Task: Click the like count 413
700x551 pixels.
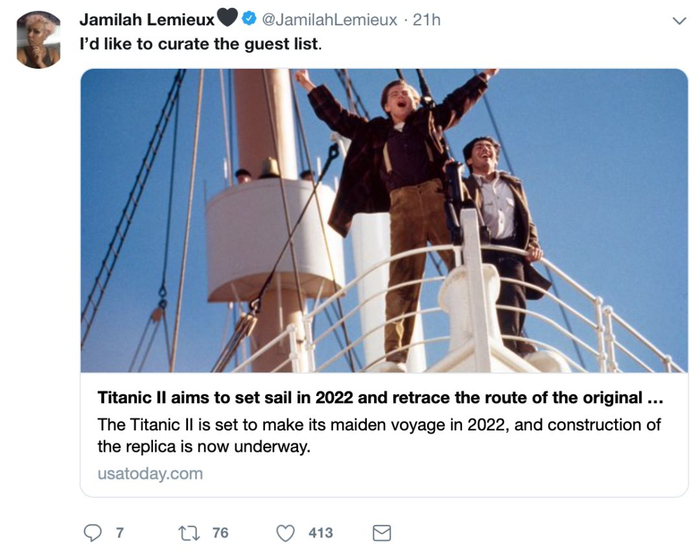Action: (x=320, y=533)
